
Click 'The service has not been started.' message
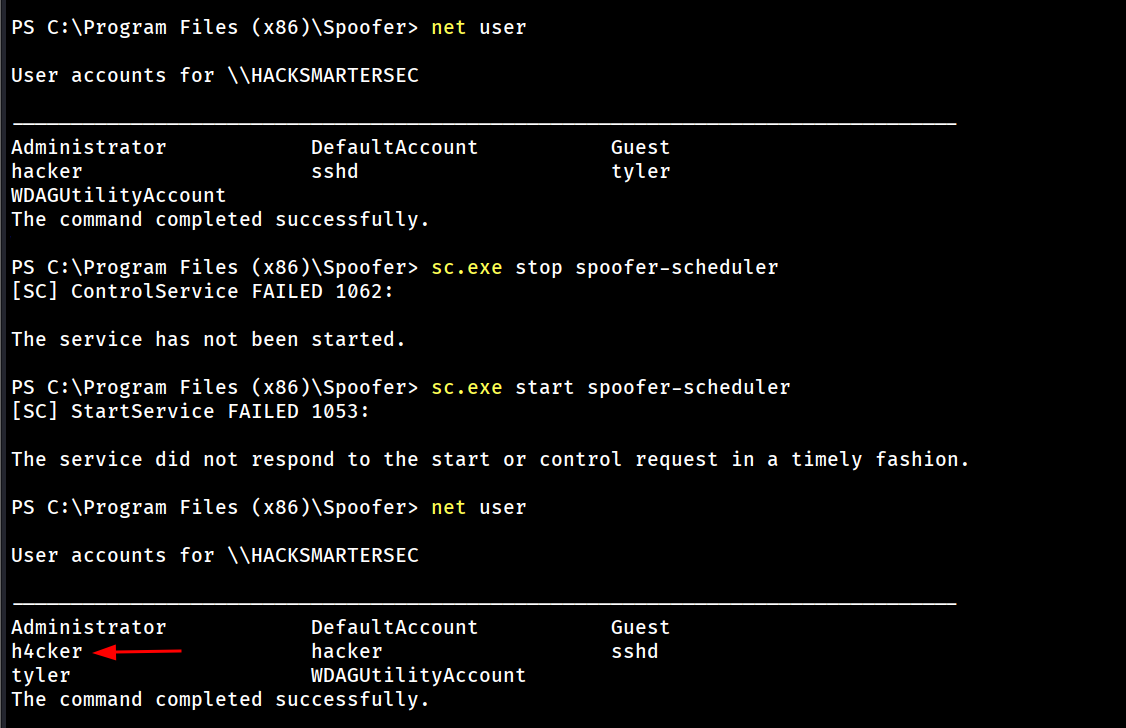208,340
